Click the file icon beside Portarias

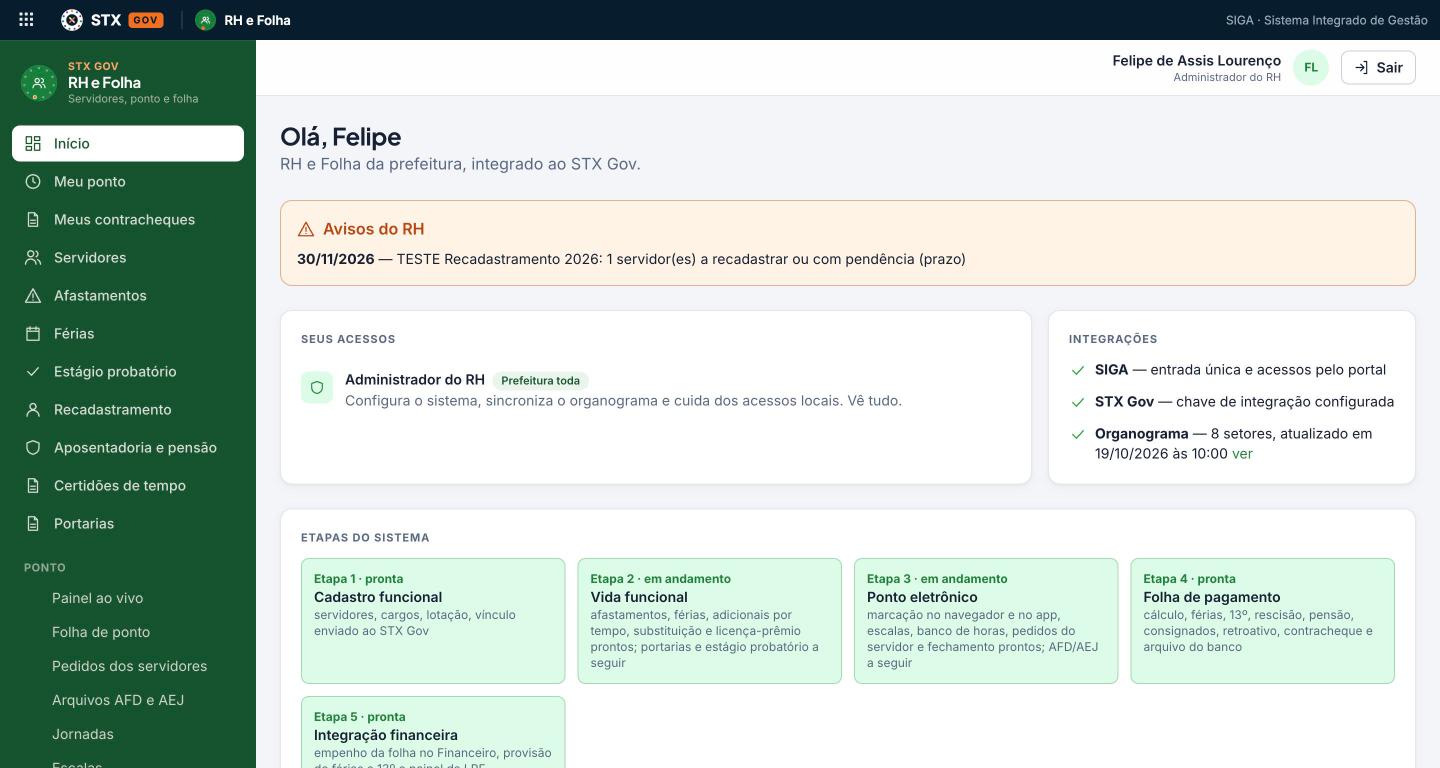(x=33, y=524)
